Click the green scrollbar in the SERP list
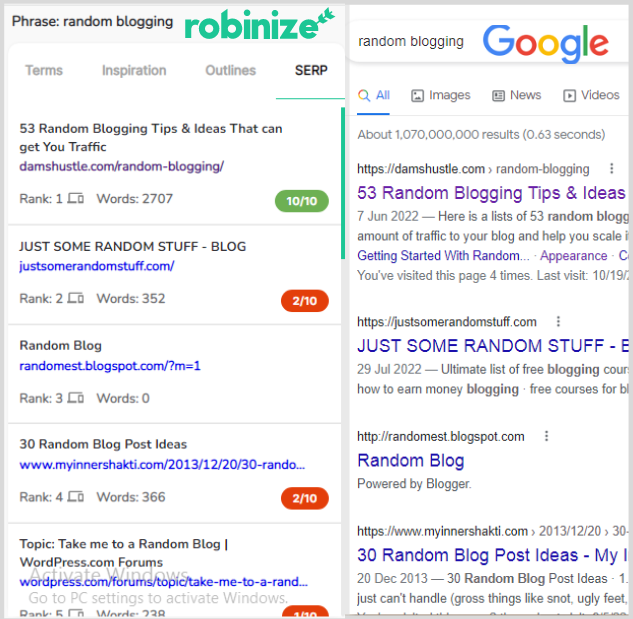Viewport: 633px width, 619px height. [x=343, y=183]
